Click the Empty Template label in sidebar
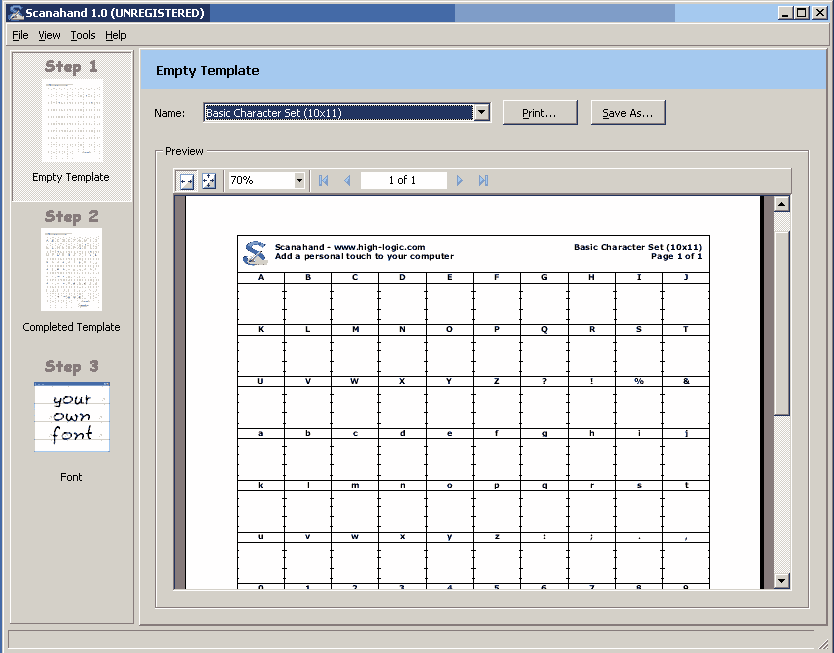This screenshot has width=834, height=653. click(71, 177)
